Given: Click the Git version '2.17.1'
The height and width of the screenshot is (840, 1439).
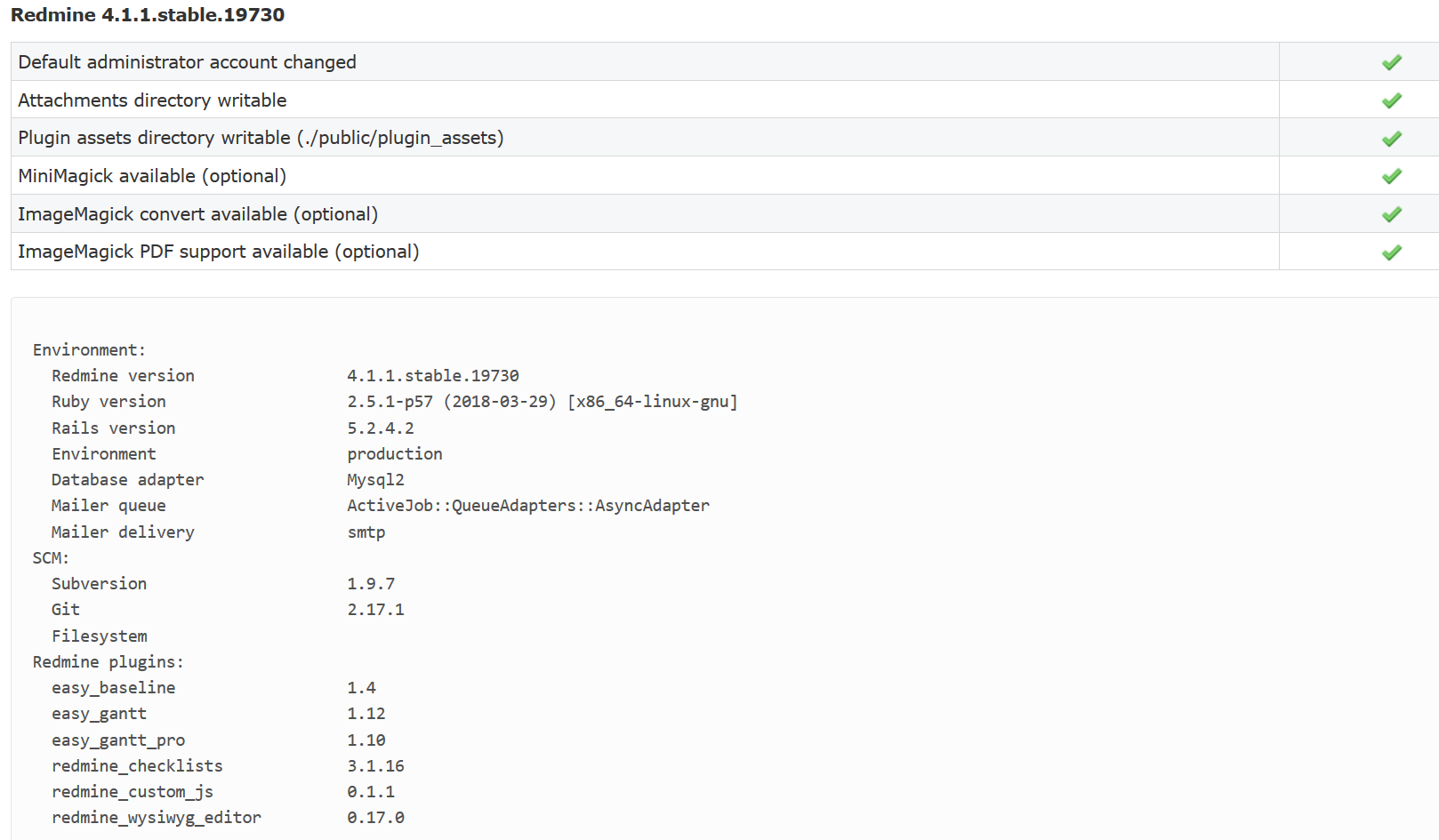Looking at the screenshot, I should [x=375, y=610].
